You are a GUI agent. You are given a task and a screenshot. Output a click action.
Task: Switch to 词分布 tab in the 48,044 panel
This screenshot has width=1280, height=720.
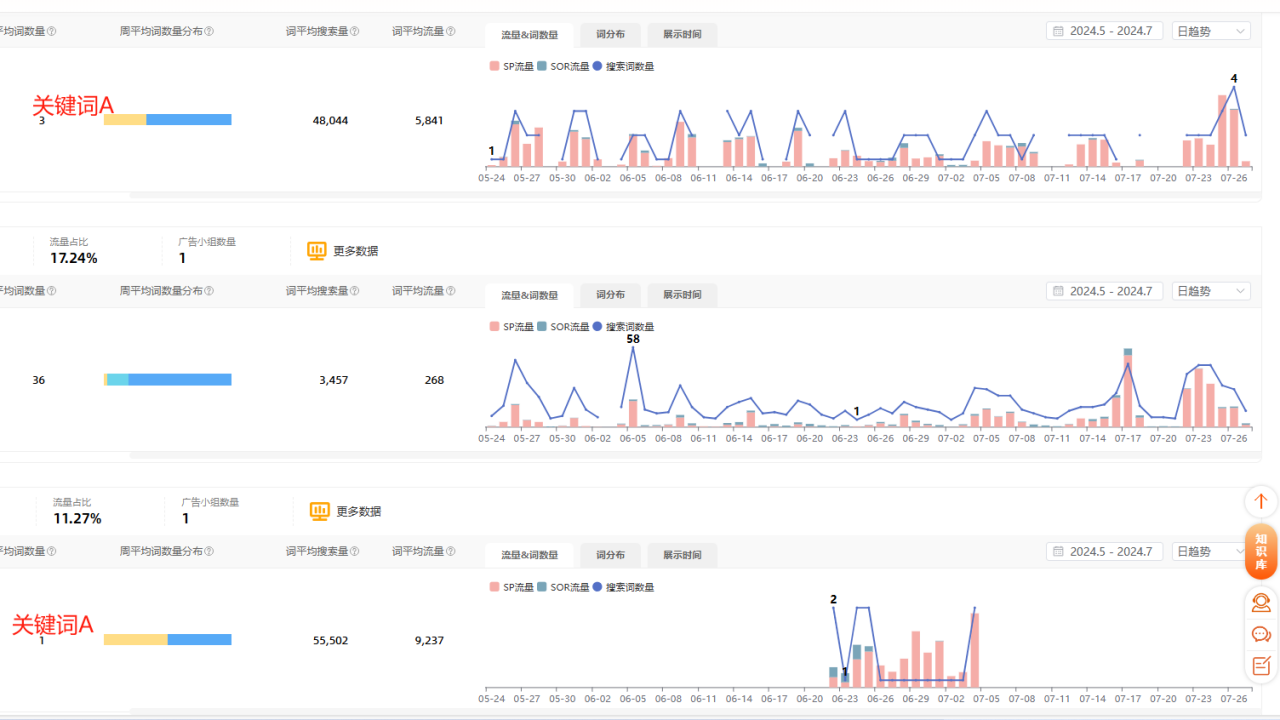click(x=610, y=35)
